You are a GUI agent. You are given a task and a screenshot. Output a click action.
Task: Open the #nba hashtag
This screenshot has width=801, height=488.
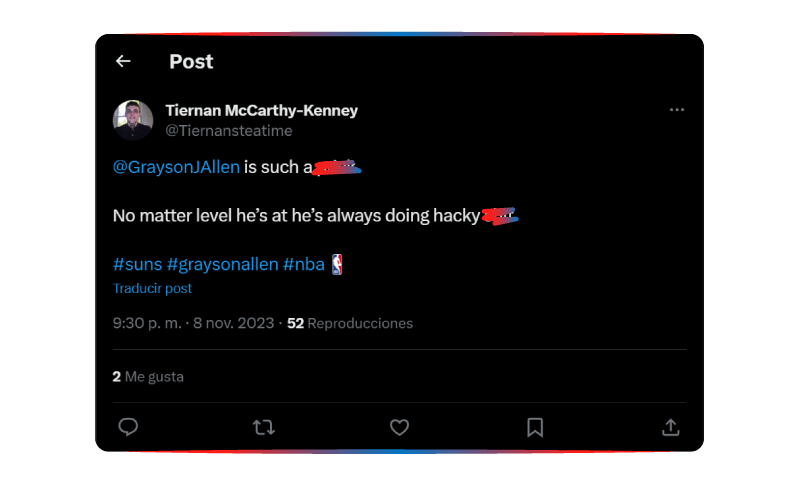click(304, 264)
